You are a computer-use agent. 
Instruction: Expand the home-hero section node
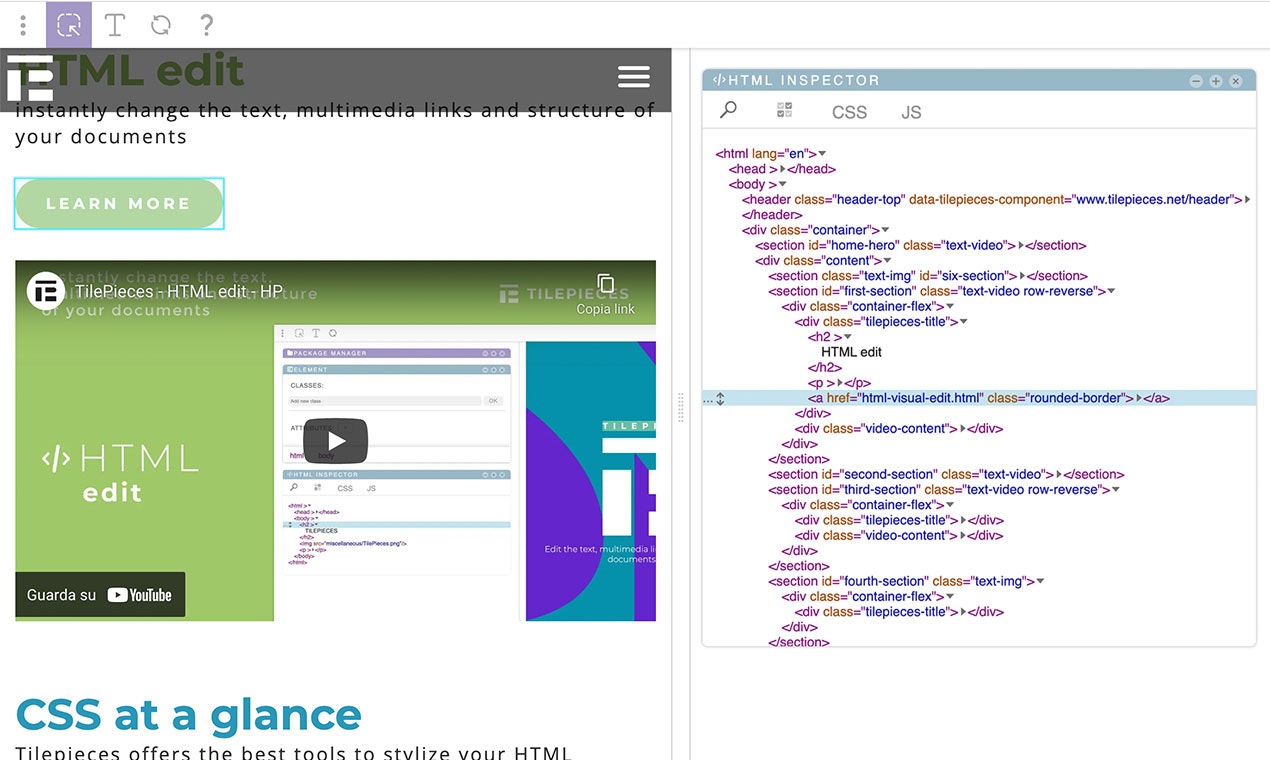pyautogui.click(x=1022, y=246)
